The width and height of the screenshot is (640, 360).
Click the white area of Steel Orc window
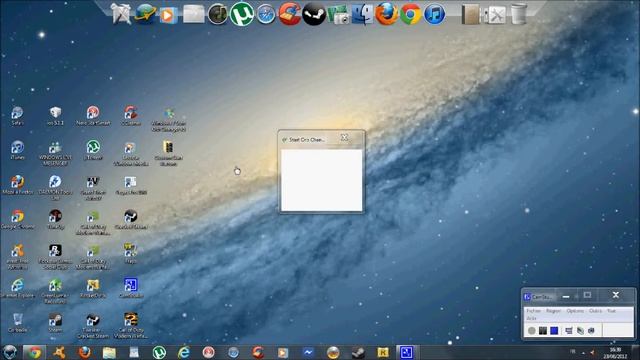[322, 180]
